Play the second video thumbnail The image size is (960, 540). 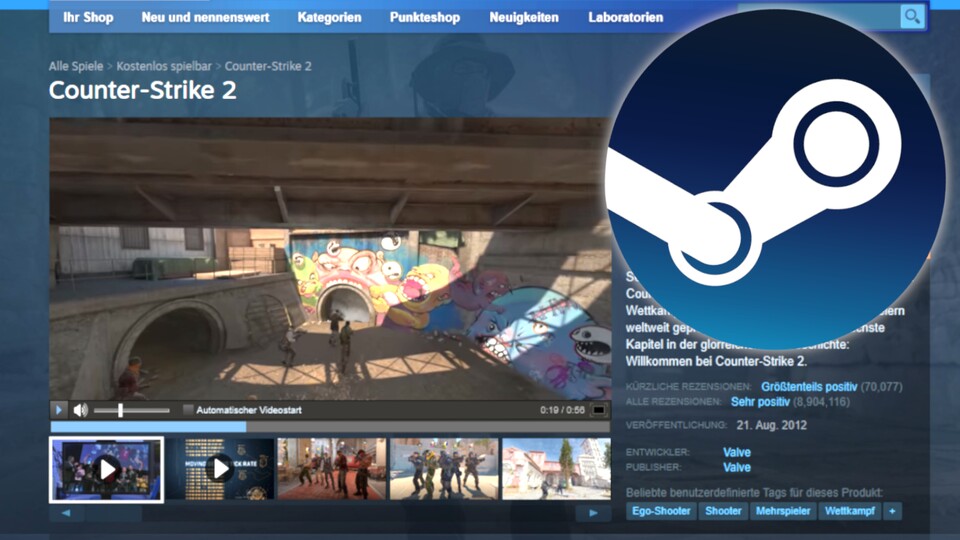[x=220, y=469]
